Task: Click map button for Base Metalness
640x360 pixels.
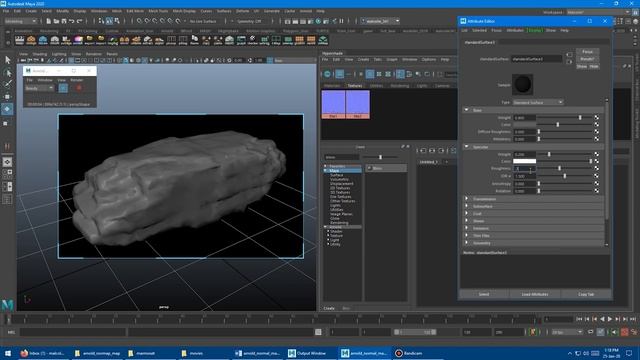Action: [596, 139]
